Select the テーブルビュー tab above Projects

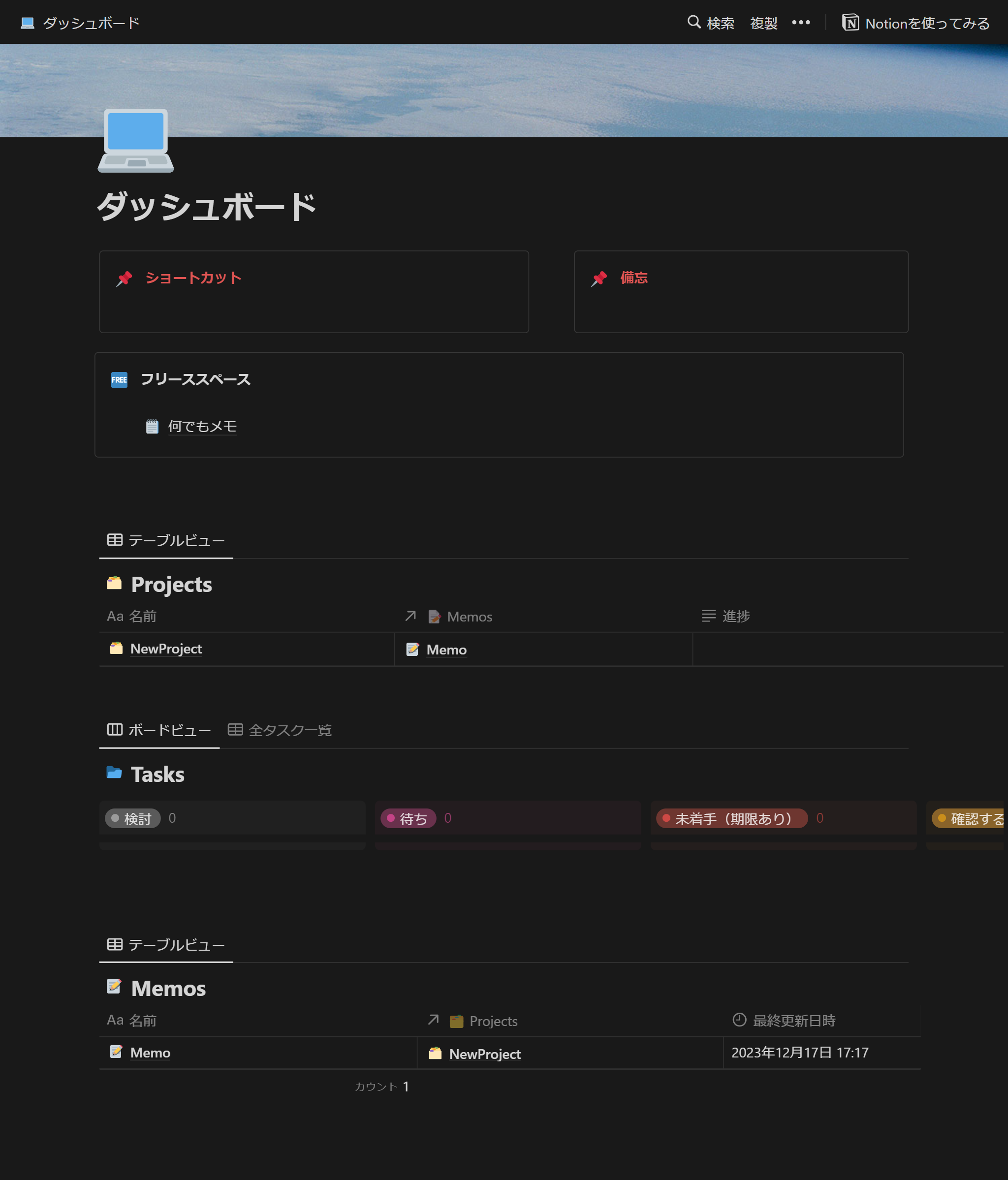click(x=165, y=540)
